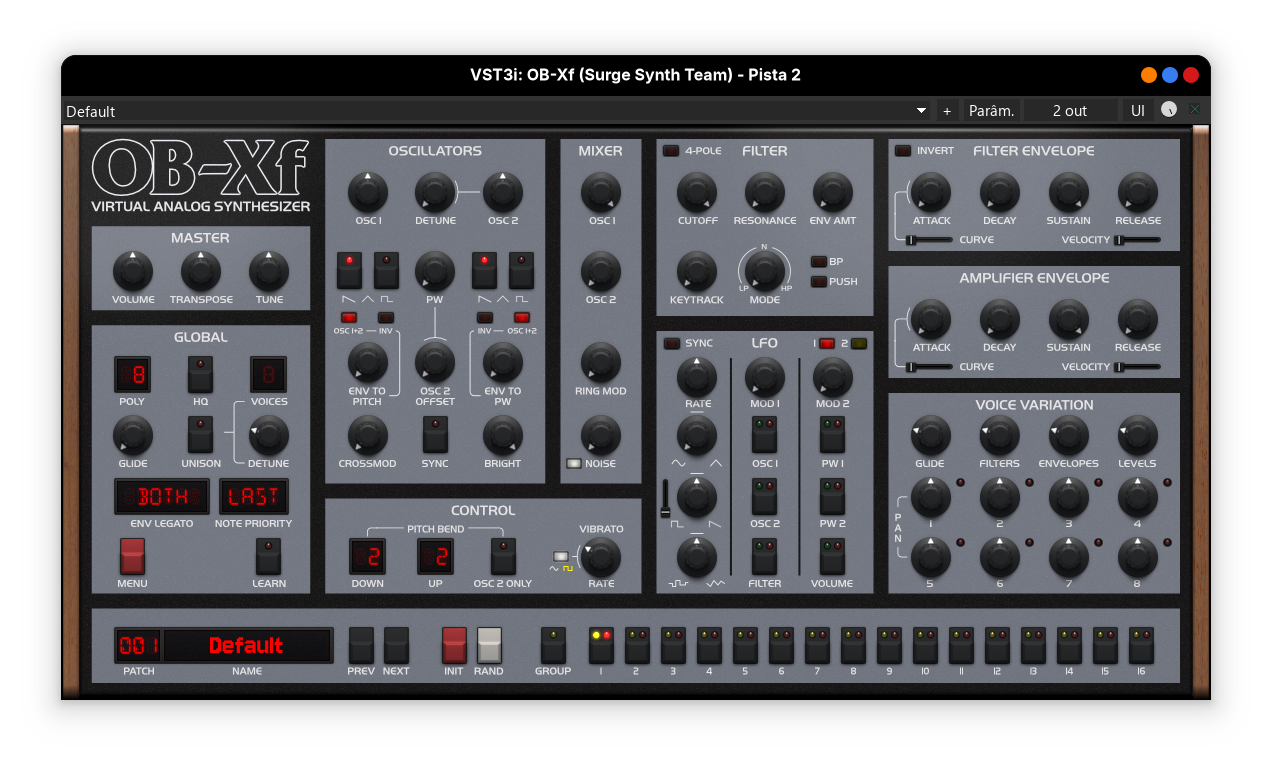Open the Parâm. parameter list
This screenshot has height=767, width=1272.
click(991, 111)
